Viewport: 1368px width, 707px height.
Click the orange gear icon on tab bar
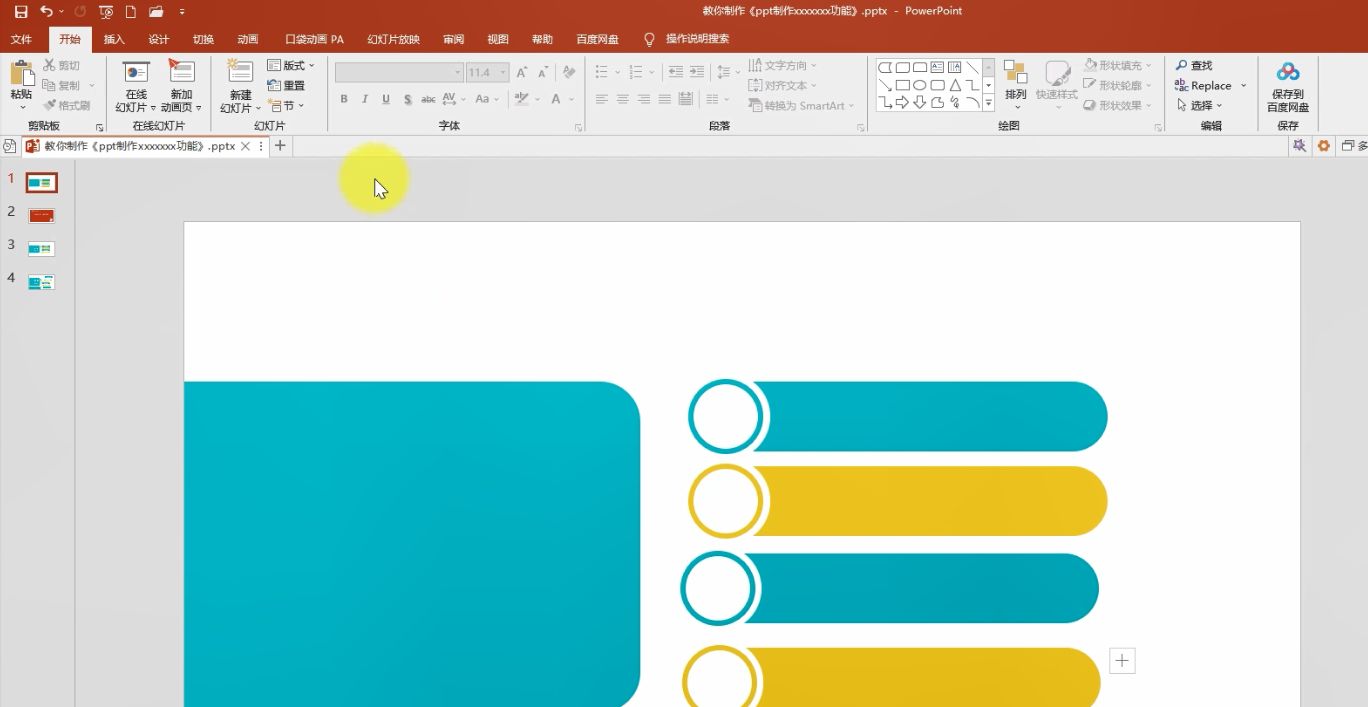[1324, 146]
